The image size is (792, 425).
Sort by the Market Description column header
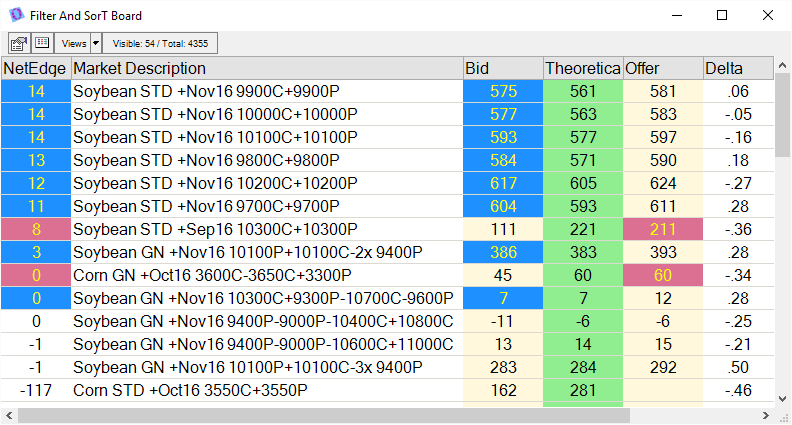[266, 68]
